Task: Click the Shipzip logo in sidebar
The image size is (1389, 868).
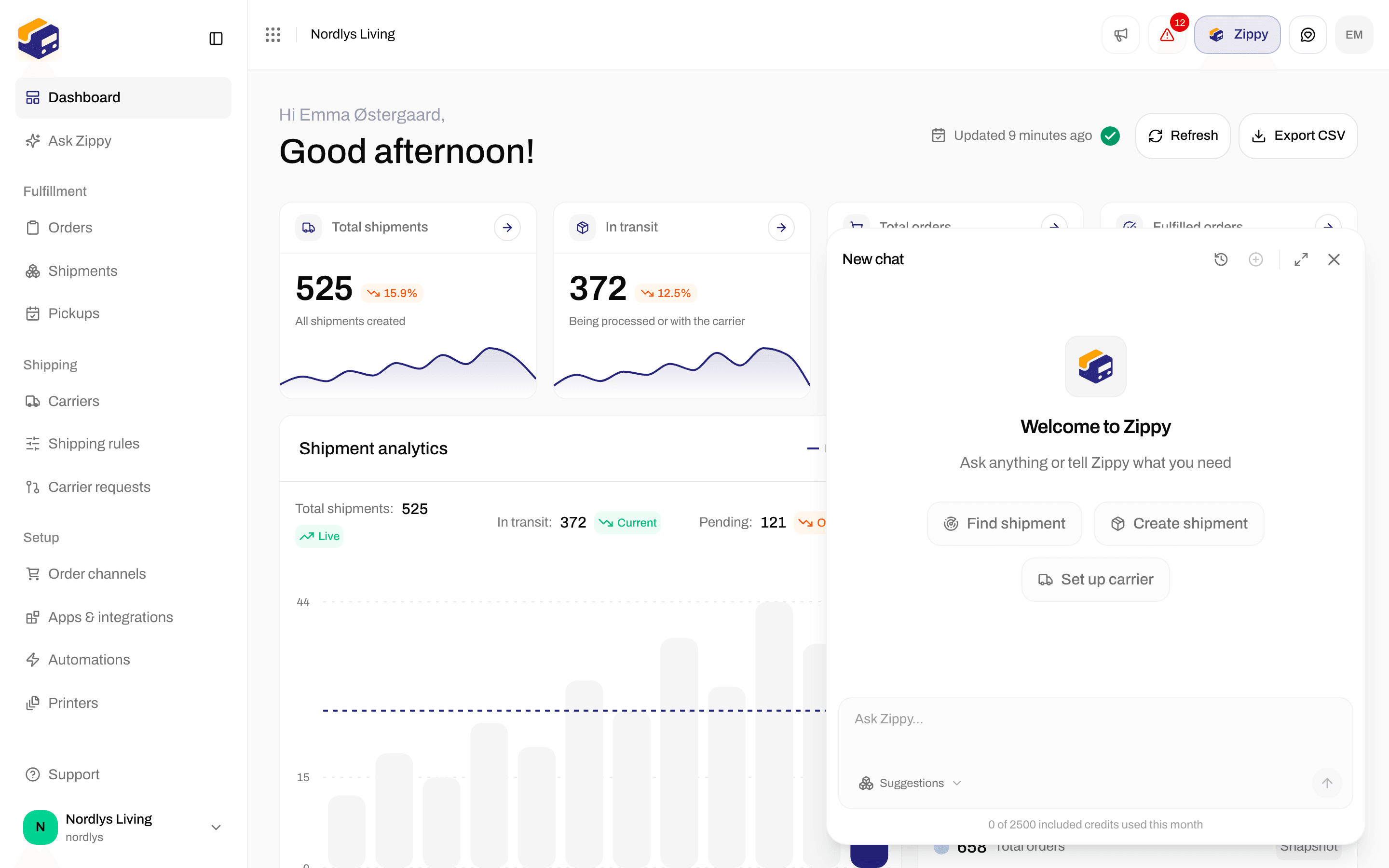Action: click(x=39, y=39)
